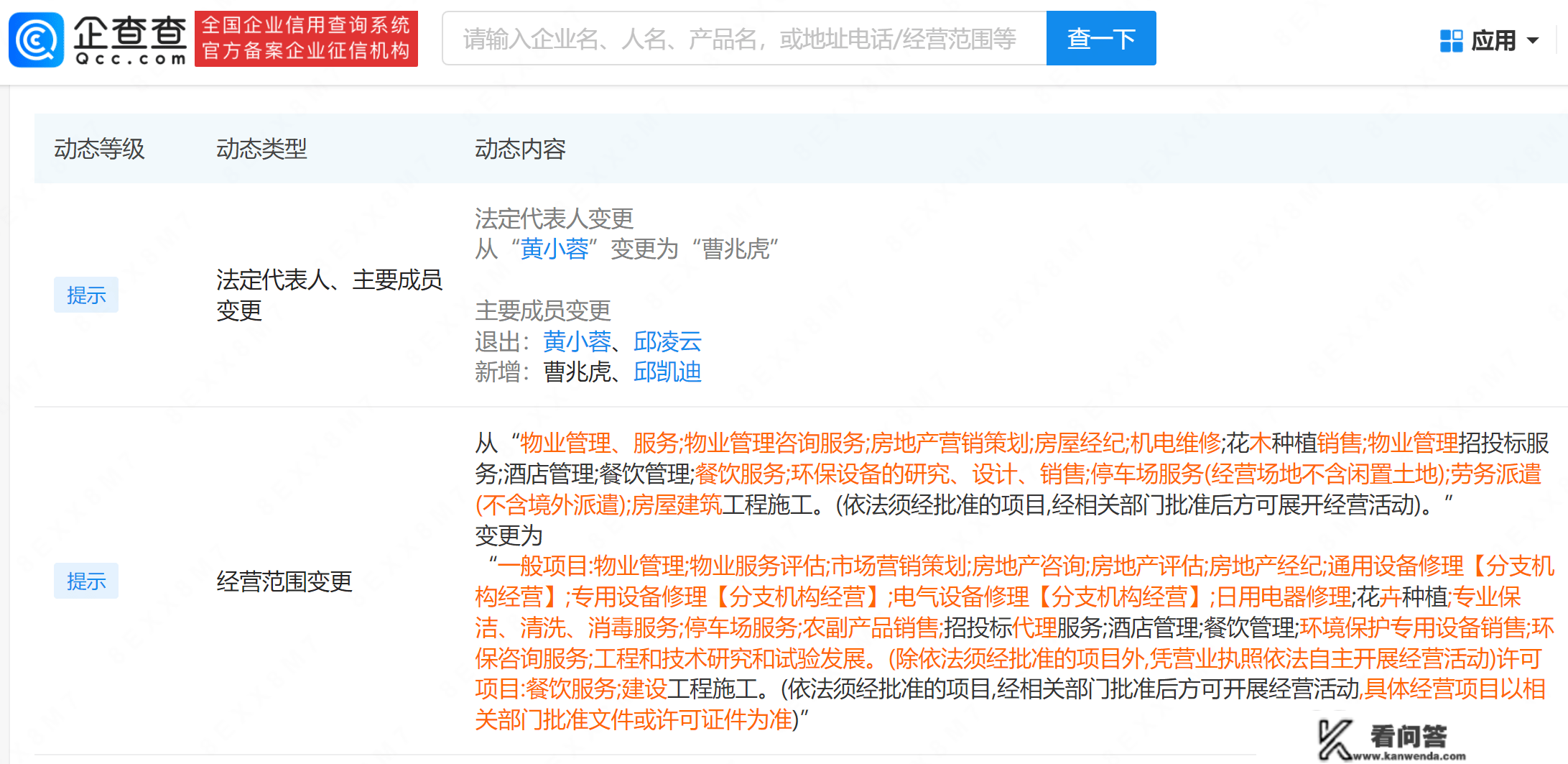This screenshot has width=1568, height=764.
Task: Click the 企查查 Qcc.com brand wordmark
Action: [x=130, y=40]
